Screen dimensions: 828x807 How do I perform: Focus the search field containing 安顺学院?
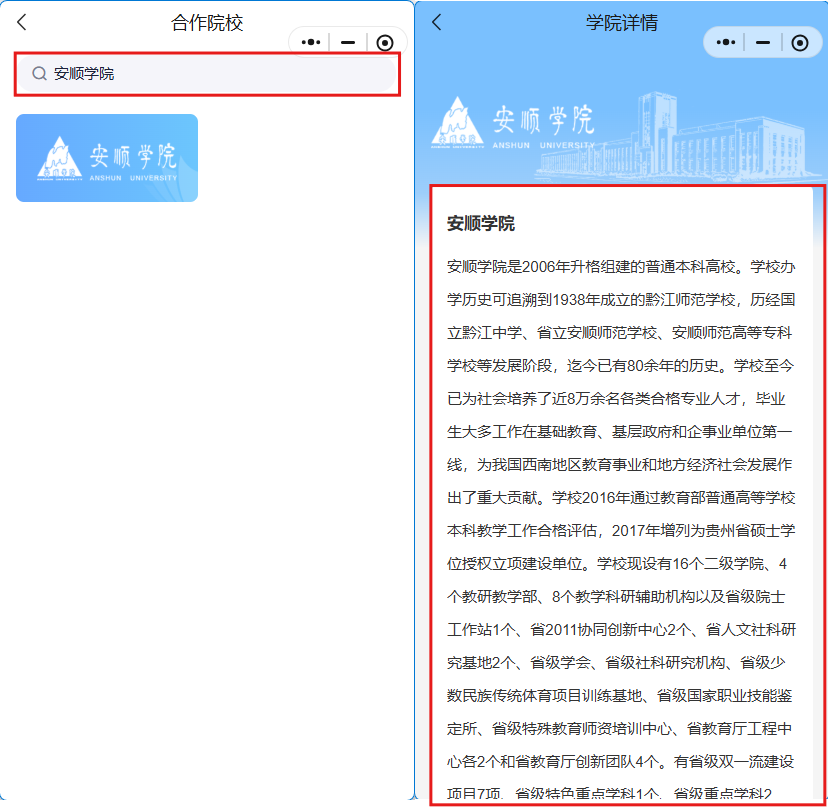220,74
